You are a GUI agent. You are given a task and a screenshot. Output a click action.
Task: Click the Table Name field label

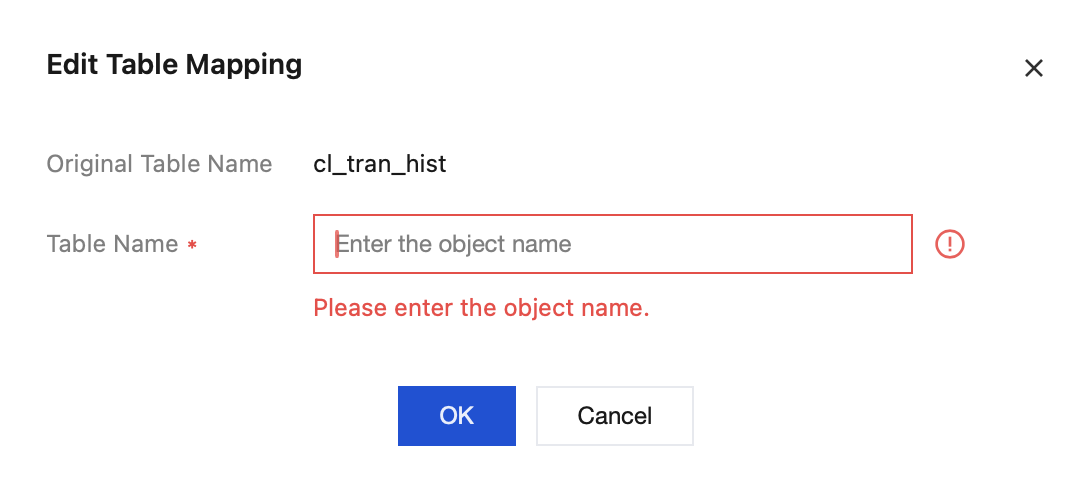112,244
